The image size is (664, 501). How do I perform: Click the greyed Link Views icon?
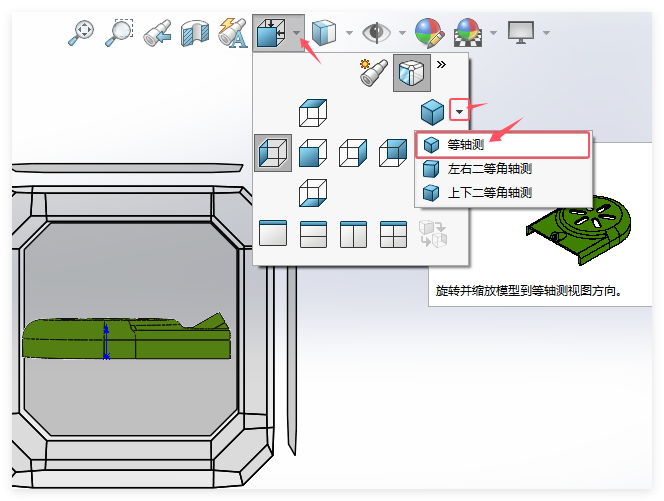tap(433, 233)
